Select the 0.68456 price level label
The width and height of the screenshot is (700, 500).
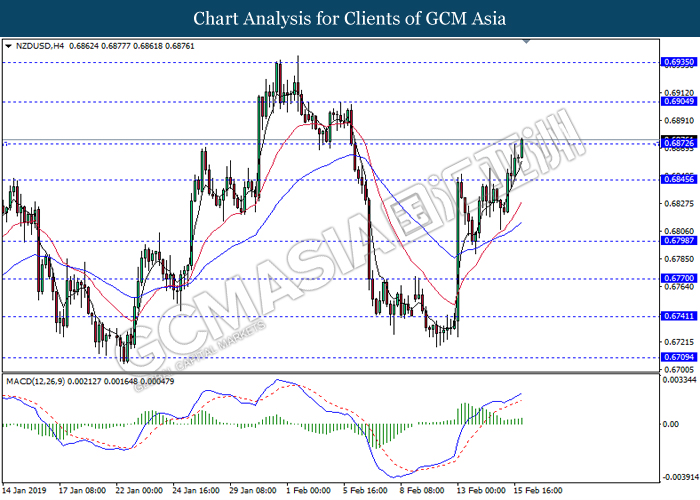tap(679, 179)
